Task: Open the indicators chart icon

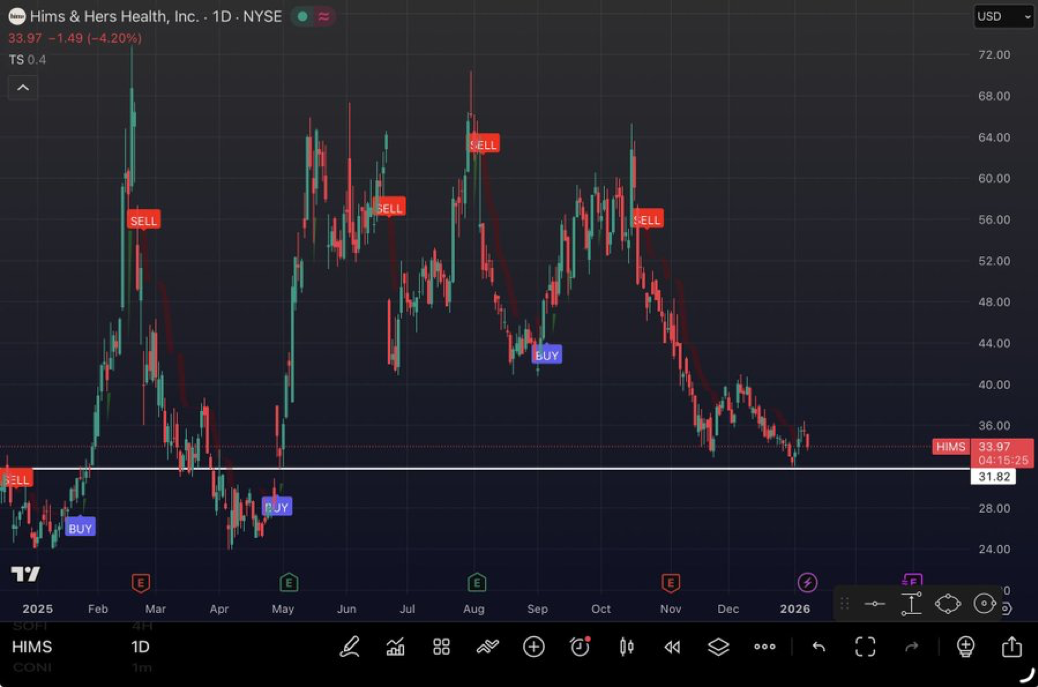Action: [395, 647]
